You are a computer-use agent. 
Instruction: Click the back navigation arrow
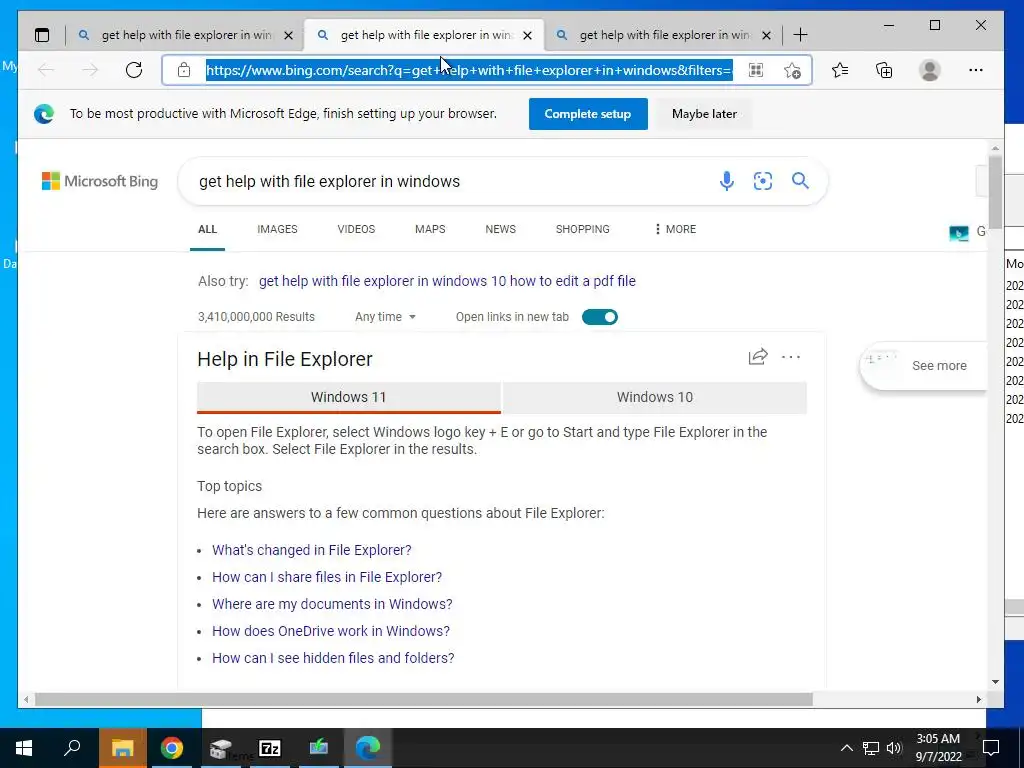point(46,70)
